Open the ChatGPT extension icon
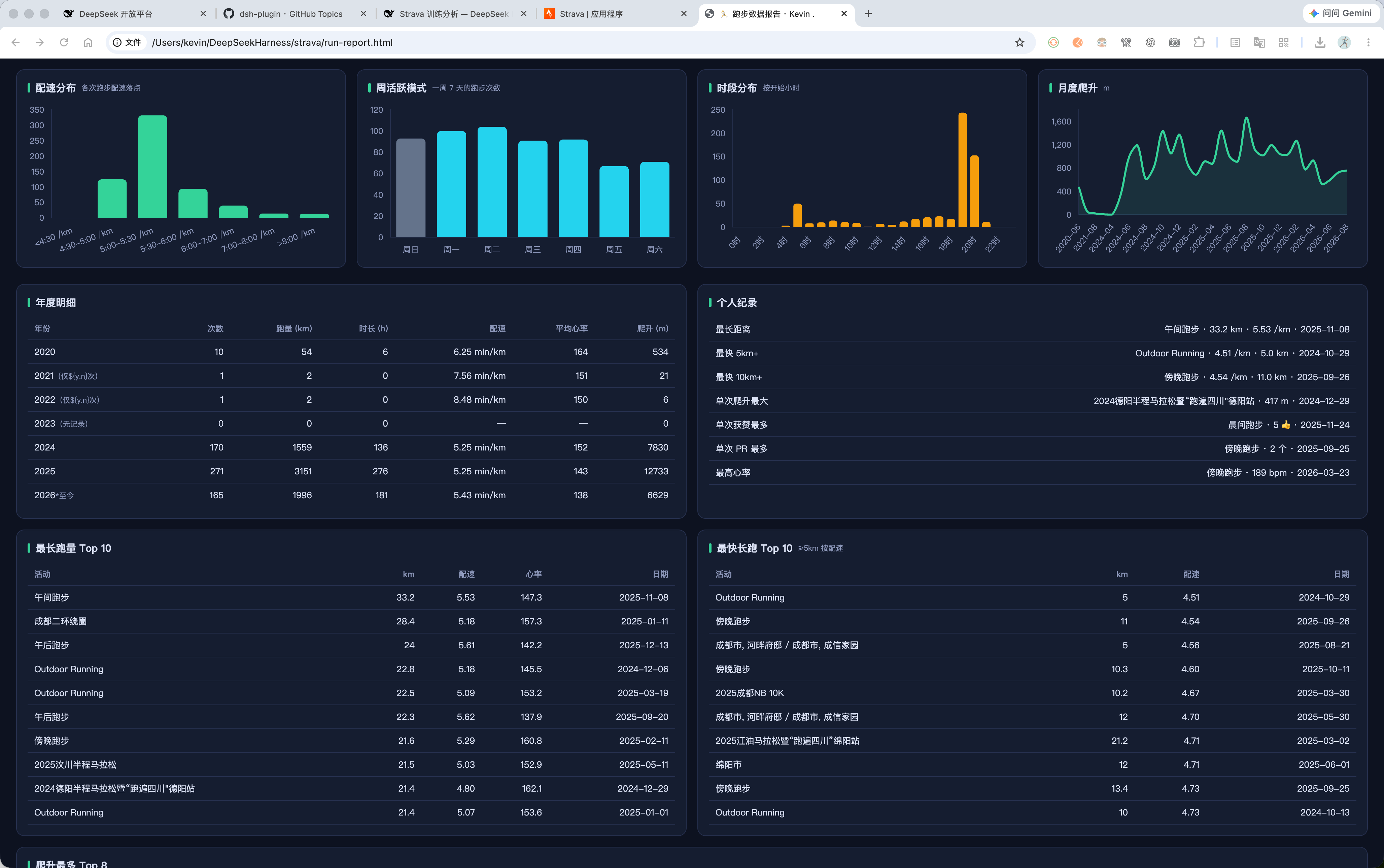This screenshot has width=1384, height=868. (x=1150, y=42)
